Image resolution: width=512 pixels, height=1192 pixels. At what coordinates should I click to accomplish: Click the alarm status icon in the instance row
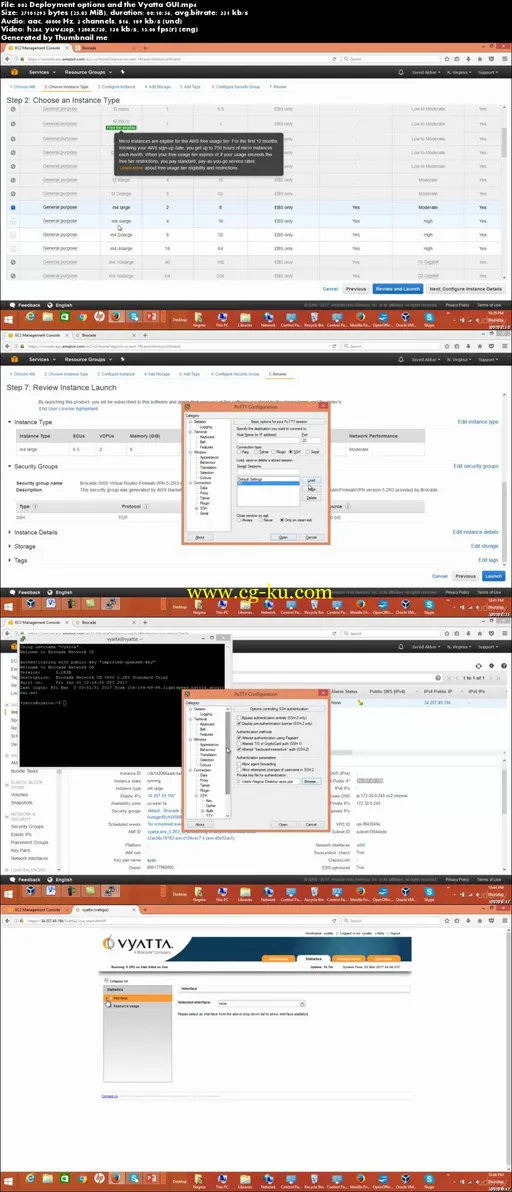point(361,703)
